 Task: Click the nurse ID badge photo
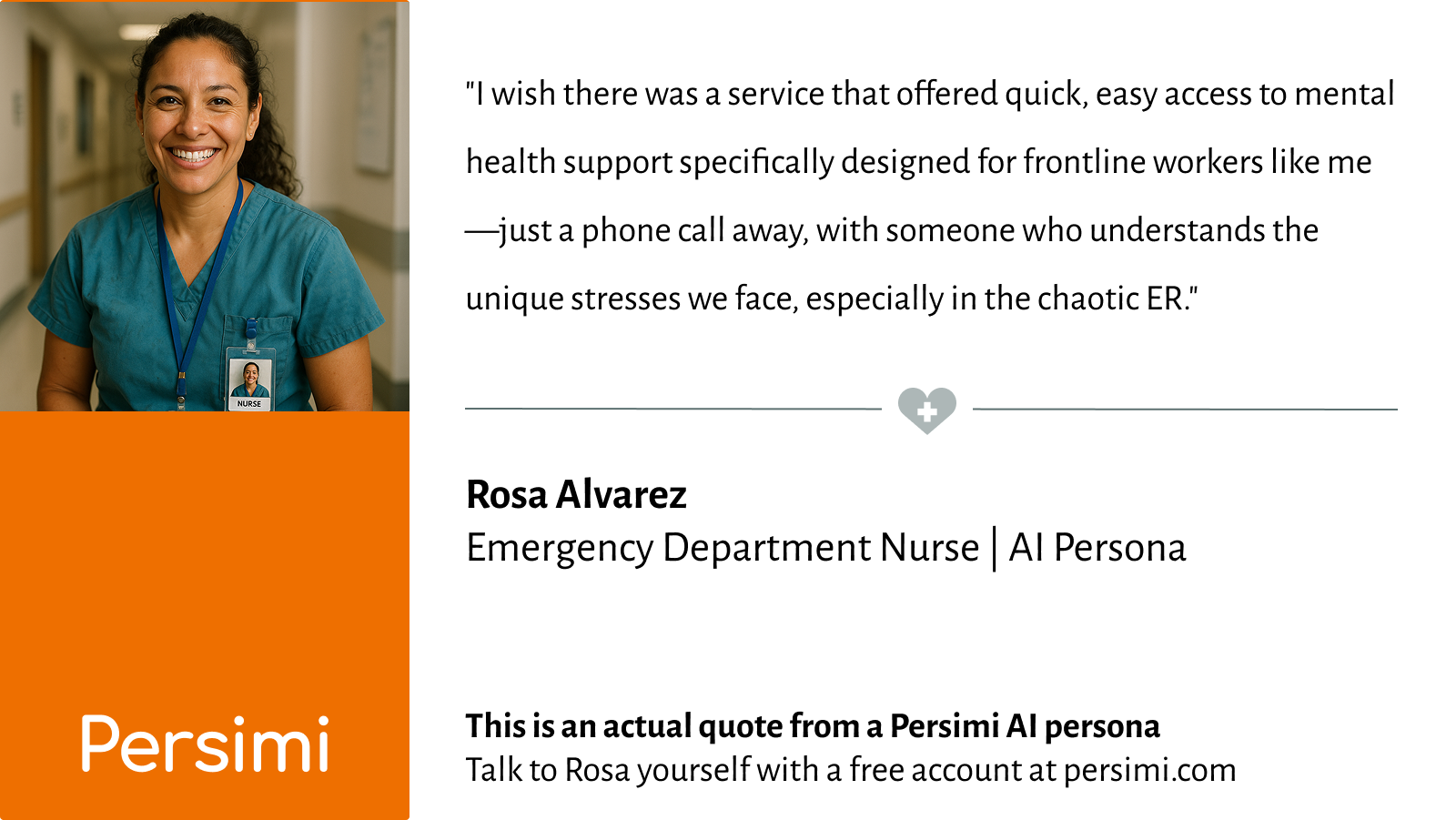250,380
